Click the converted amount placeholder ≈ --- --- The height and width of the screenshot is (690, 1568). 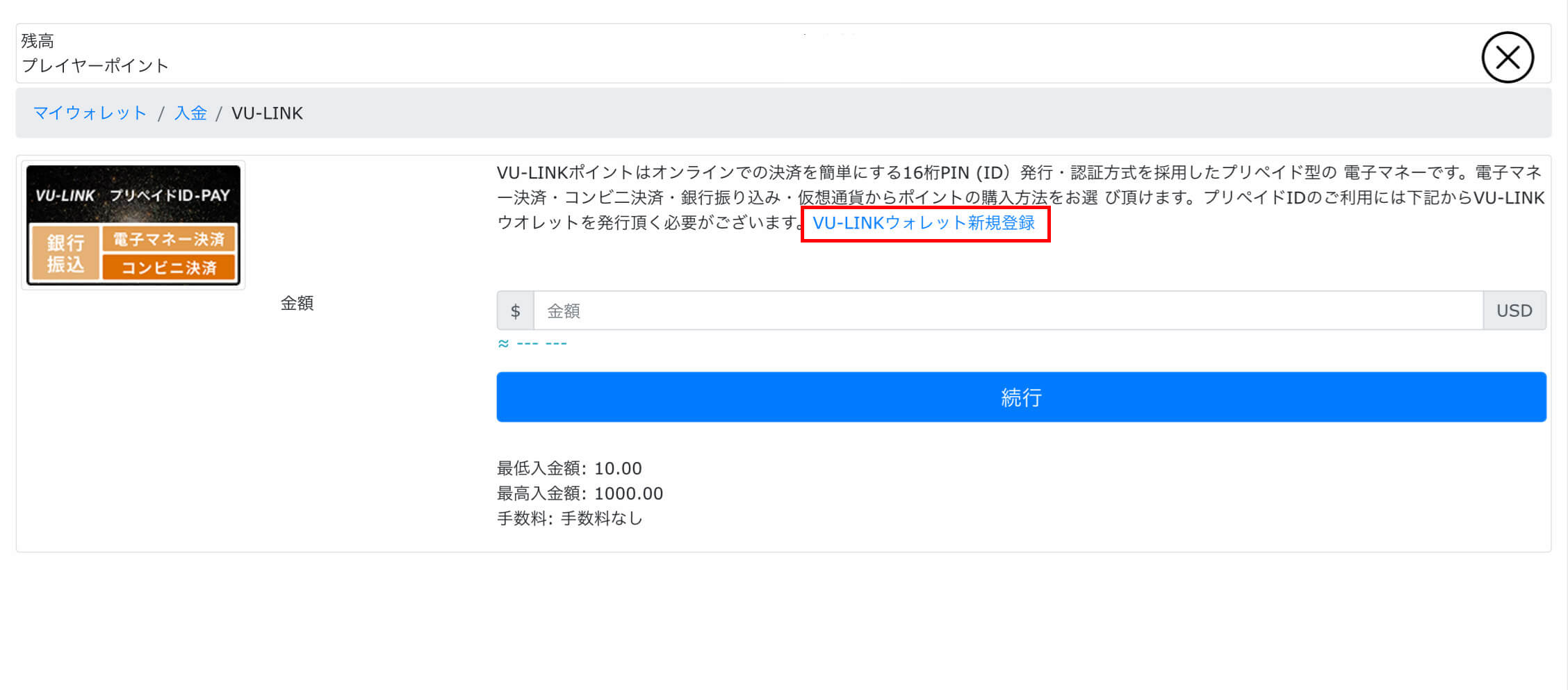click(532, 343)
